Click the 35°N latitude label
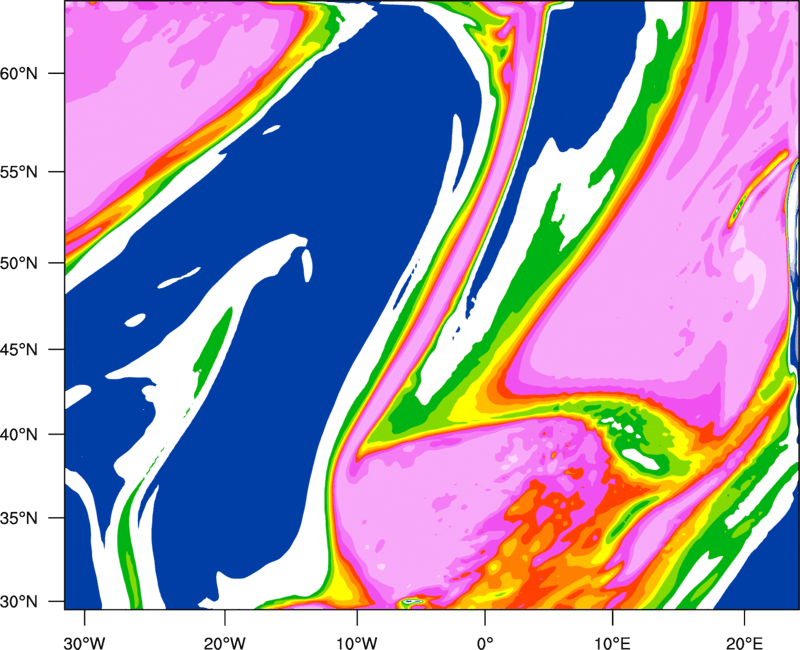This screenshot has width=800, height=650. 19,518
